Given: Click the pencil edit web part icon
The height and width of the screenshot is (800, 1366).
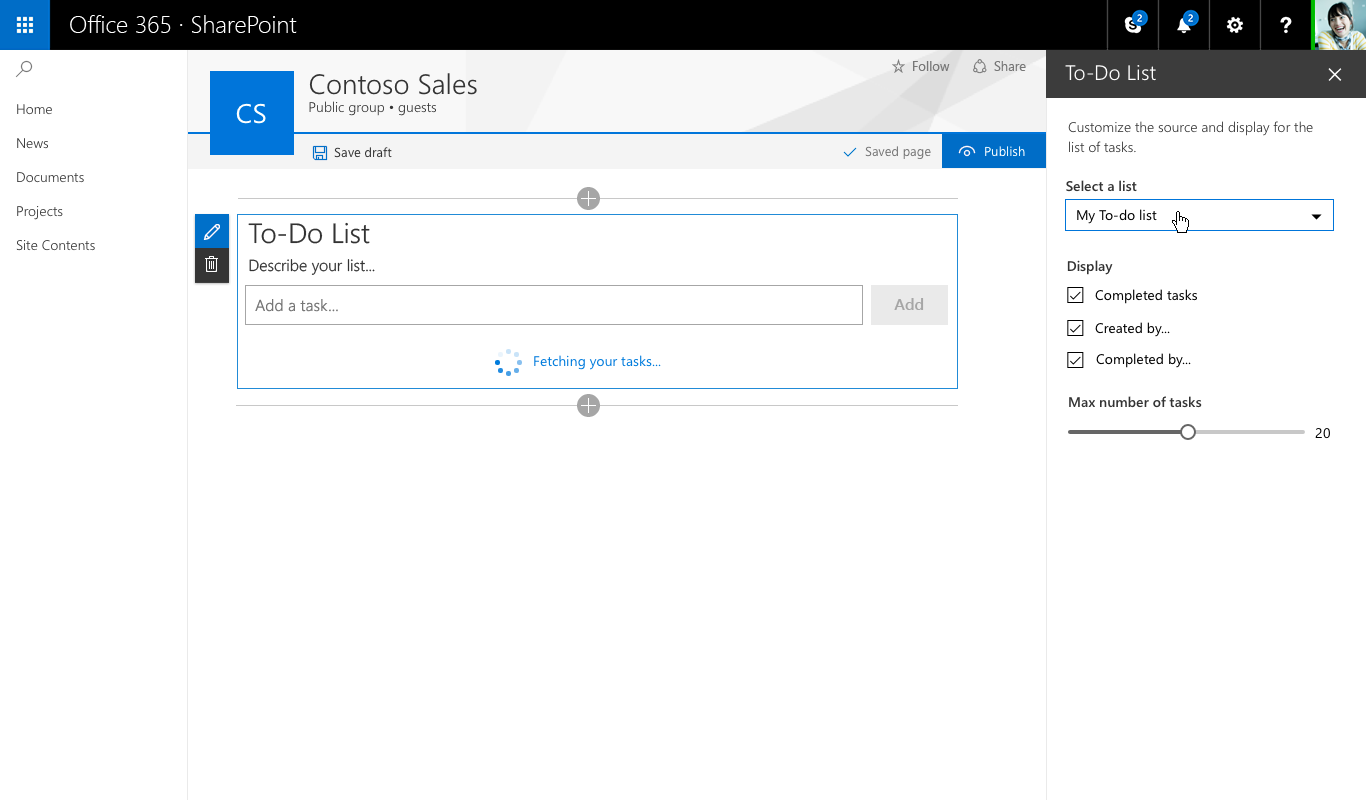Looking at the screenshot, I should pyautogui.click(x=212, y=232).
